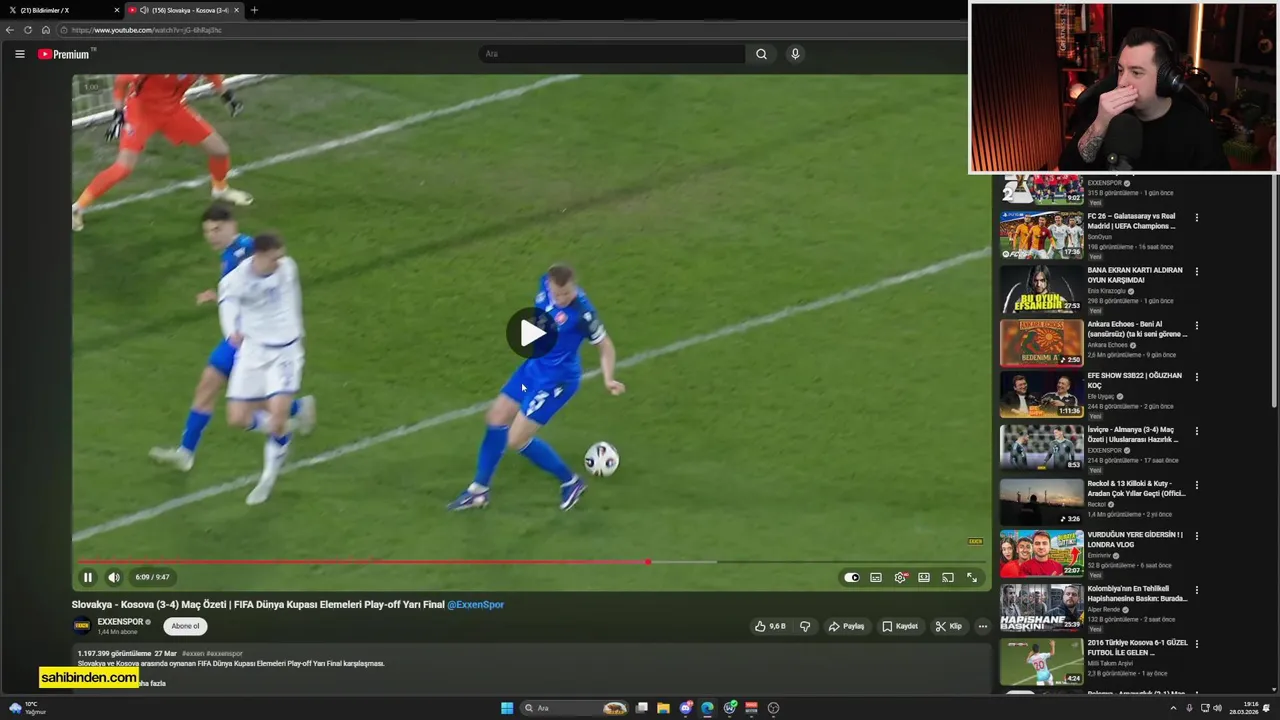Image resolution: width=1280 pixels, height=720 pixels.
Task: Start voice search with microphone icon
Action: pos(795,54)
